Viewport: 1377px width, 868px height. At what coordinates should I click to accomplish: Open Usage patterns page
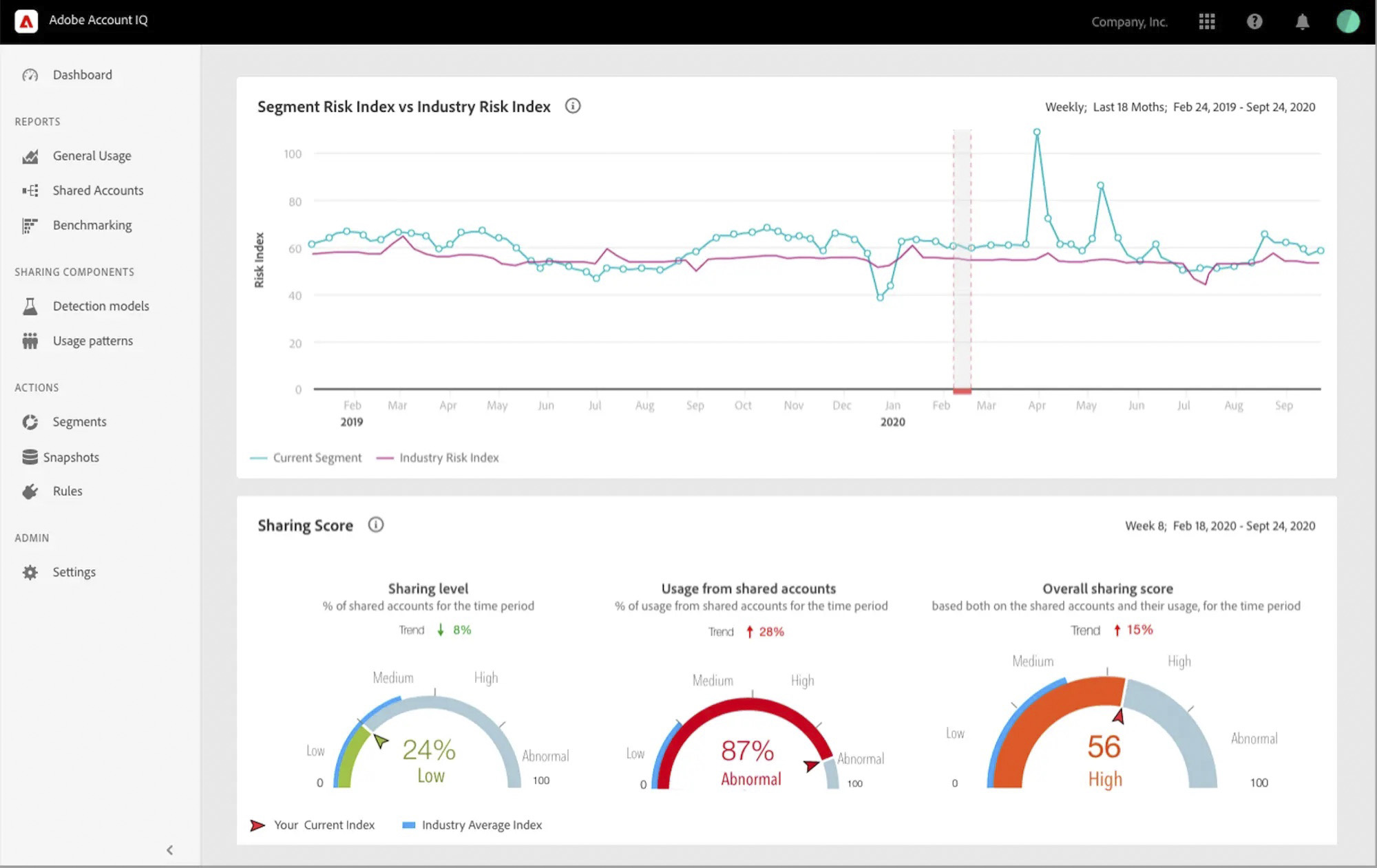(x=92, y=341)
